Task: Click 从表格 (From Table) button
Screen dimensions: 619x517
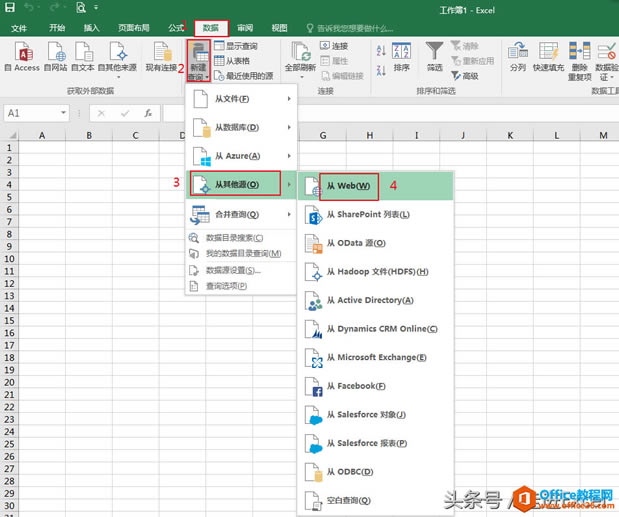Action: pyautogui.click(x=232, y=61)
